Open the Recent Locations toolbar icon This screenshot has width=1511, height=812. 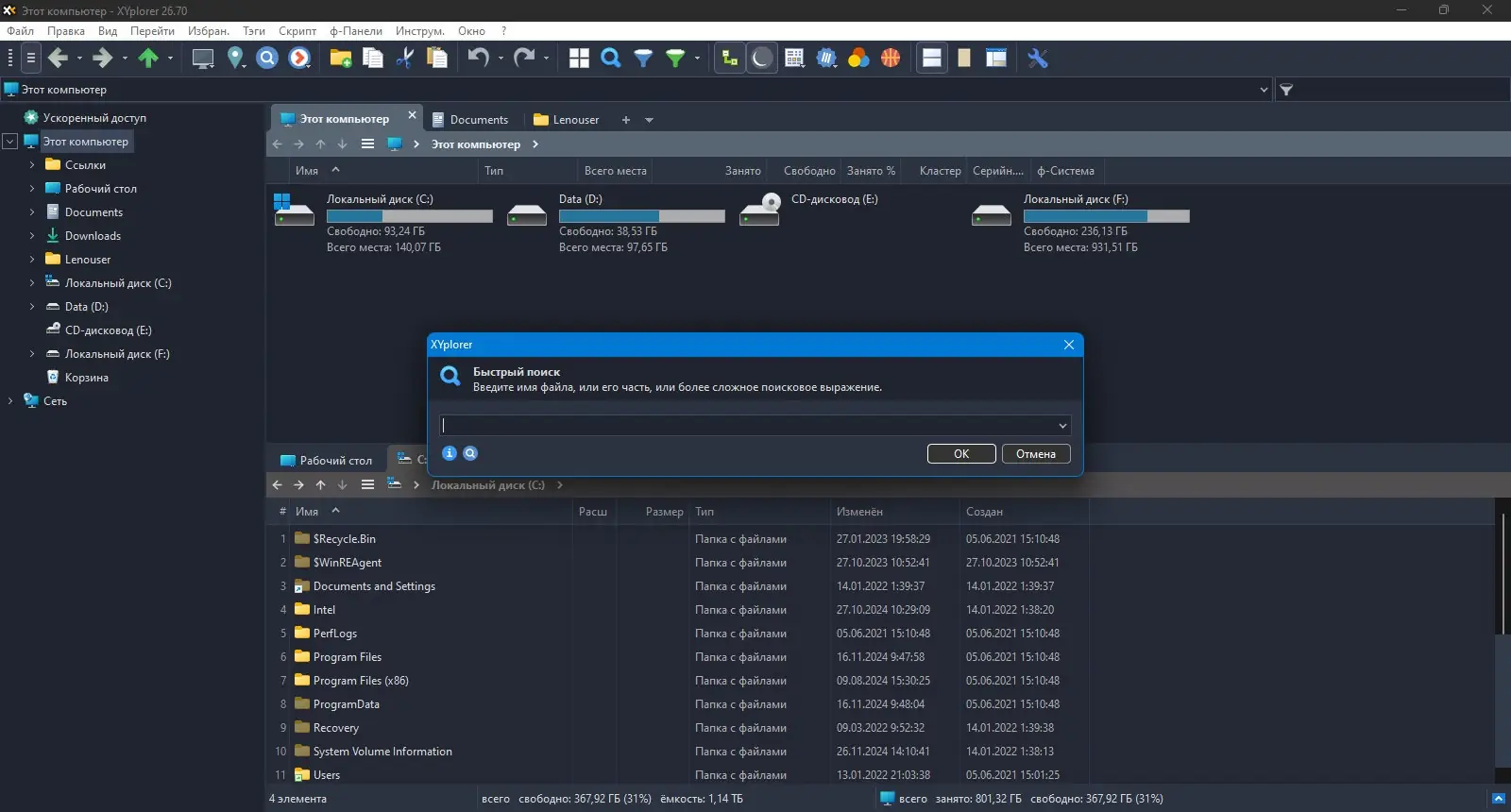299,59
